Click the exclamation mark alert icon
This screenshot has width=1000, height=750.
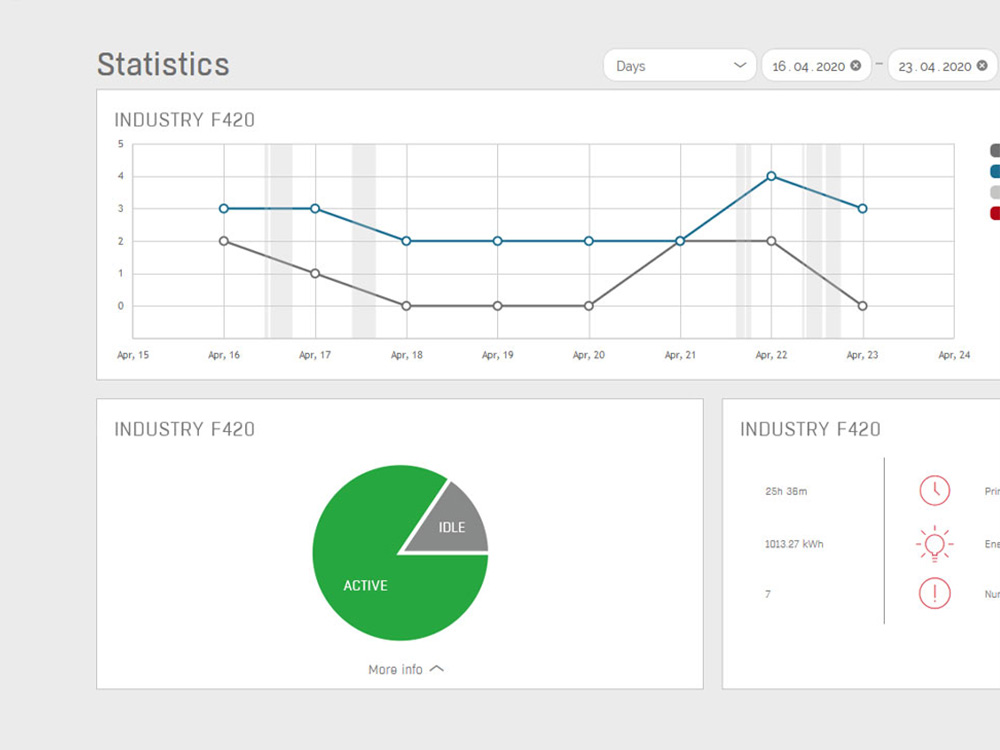934,593
